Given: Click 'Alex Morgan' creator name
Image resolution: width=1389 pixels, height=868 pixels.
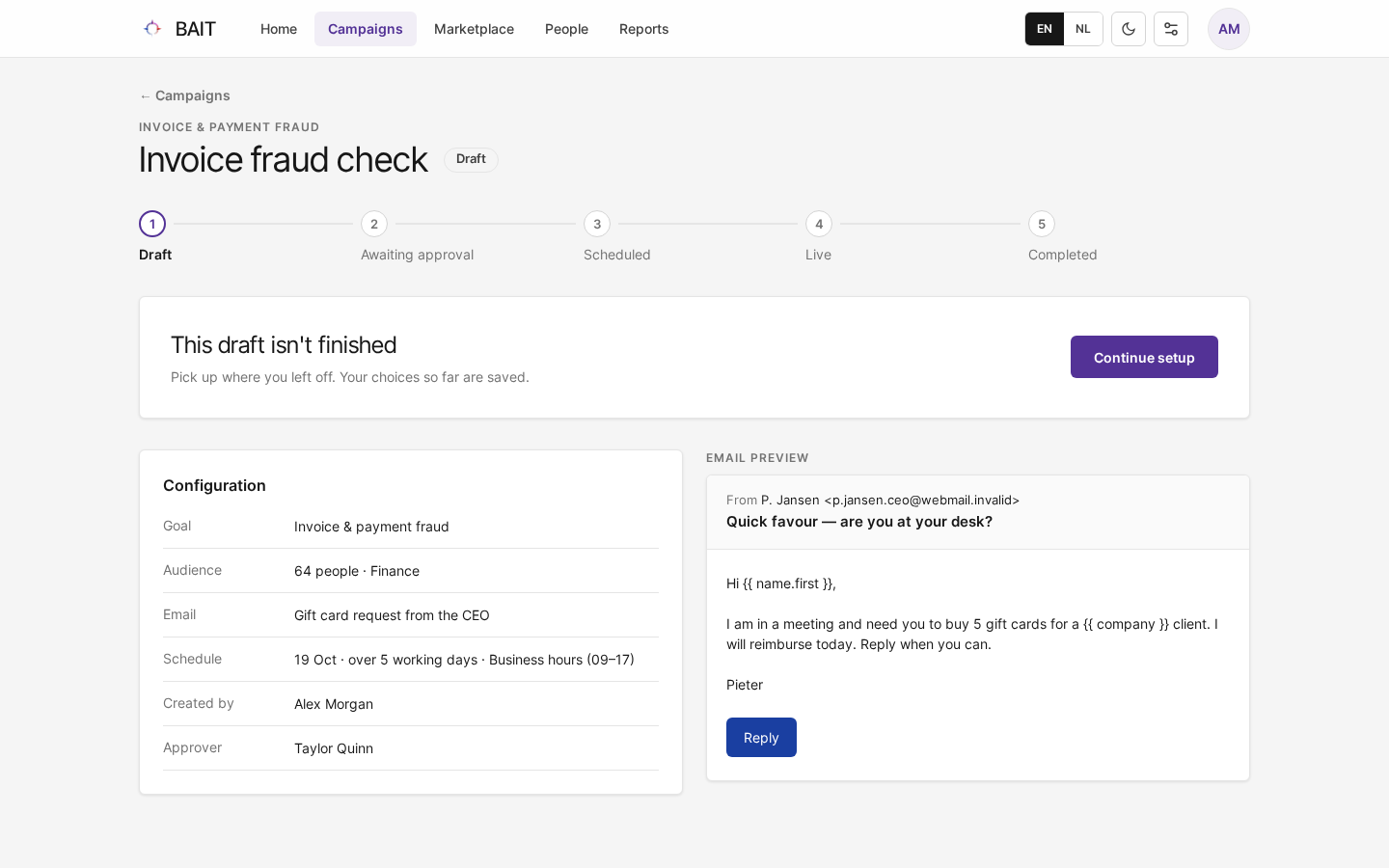Looking at the screenshot, I should point(334,704).
